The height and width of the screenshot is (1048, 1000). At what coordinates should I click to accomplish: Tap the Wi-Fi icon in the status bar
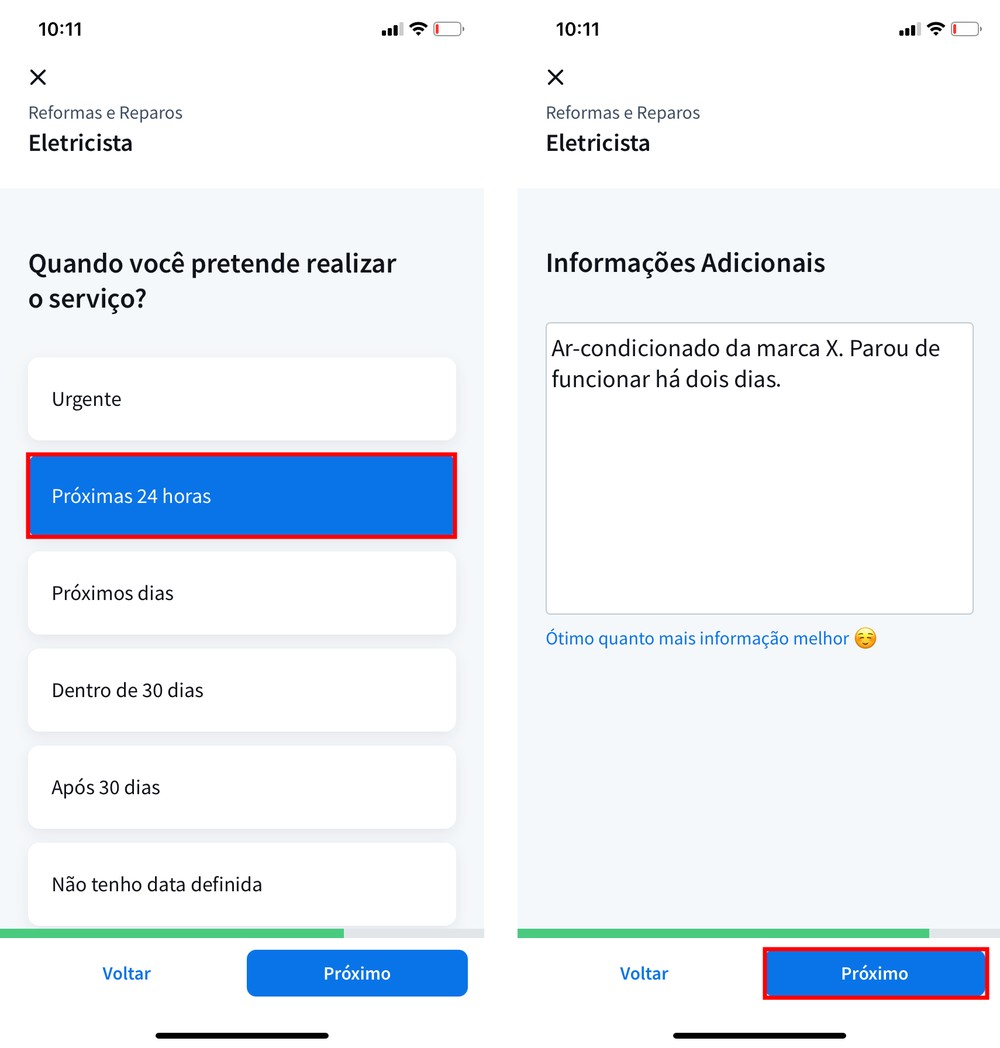tap(418, 29)
